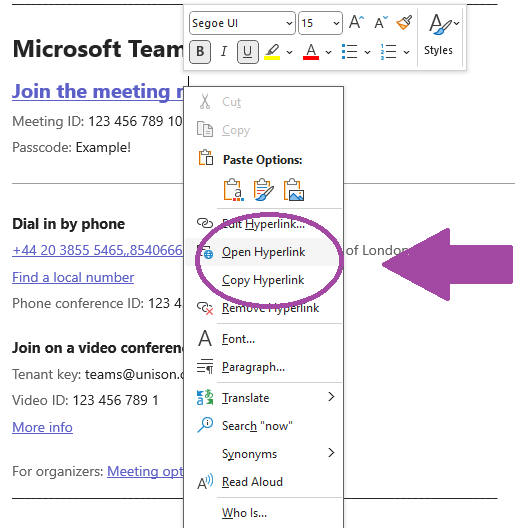This screenshot has height=528, width=515.
Task: Choose Keep Source Formatting paste option
Action: pos(233,190)
